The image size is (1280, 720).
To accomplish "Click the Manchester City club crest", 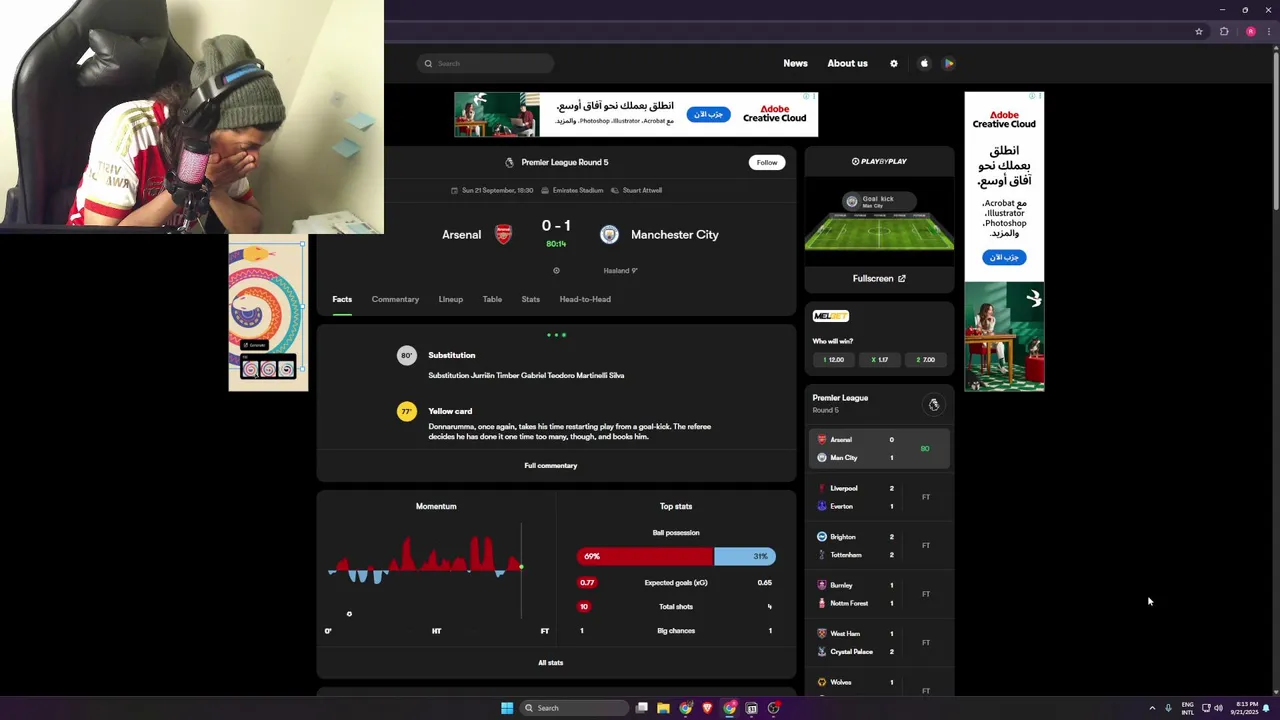I will tap(609, 234).
